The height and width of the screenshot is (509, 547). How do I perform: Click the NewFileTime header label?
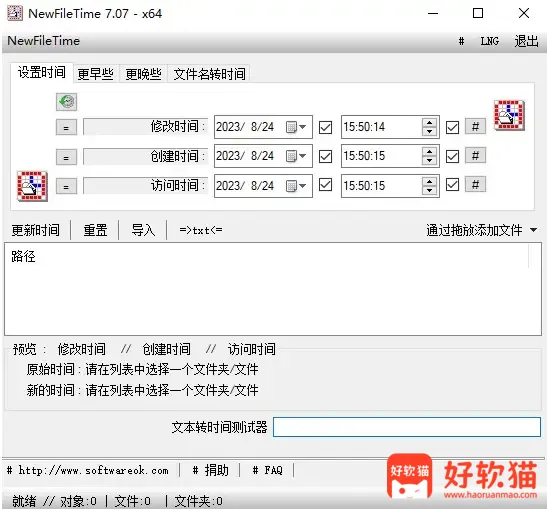click(x=44, y=41)
